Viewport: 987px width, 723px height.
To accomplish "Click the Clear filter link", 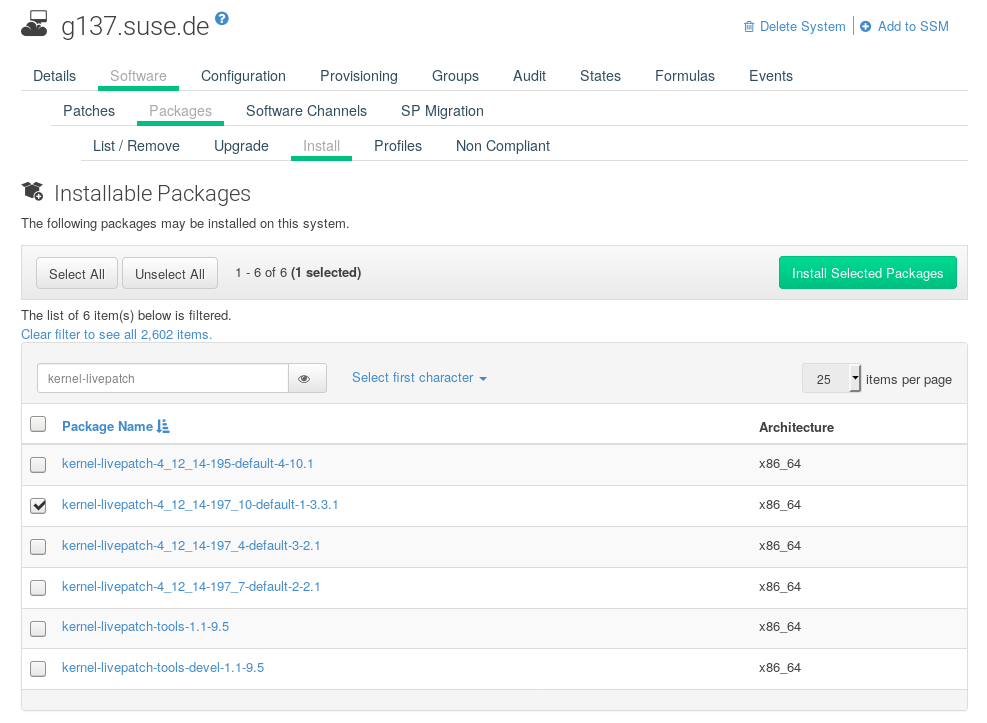I will 116,334.
